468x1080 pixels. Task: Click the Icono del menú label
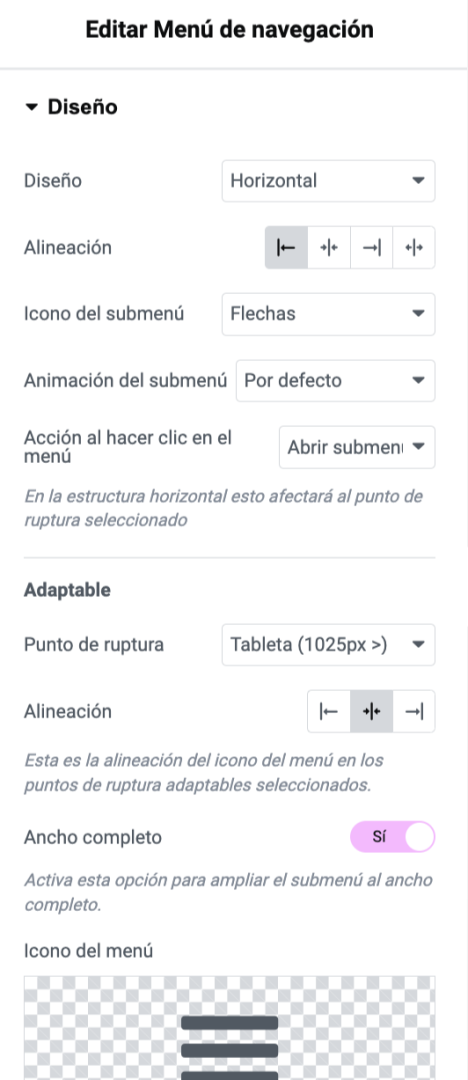click(88, 951)
